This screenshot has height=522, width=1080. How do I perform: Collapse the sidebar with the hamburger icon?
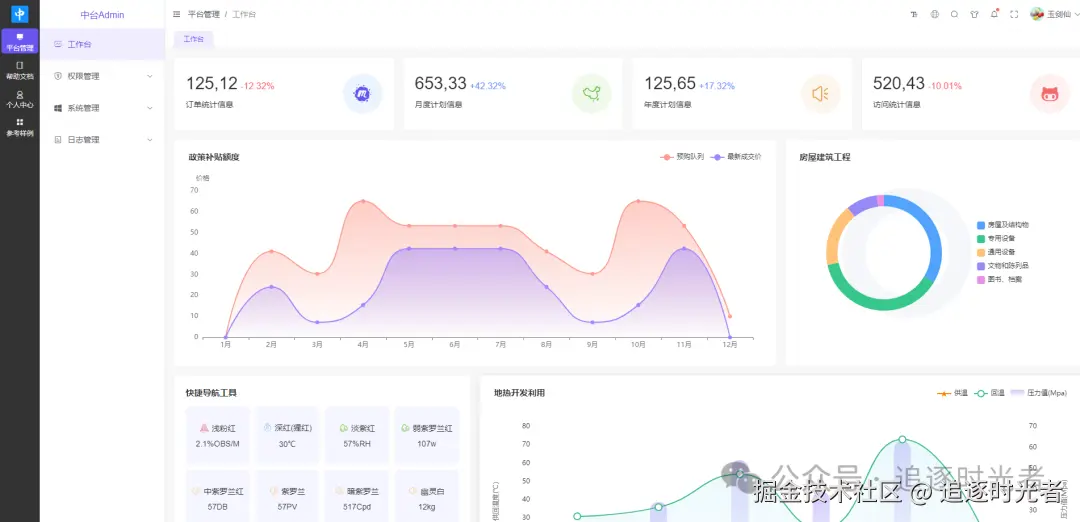click(177, 14)
